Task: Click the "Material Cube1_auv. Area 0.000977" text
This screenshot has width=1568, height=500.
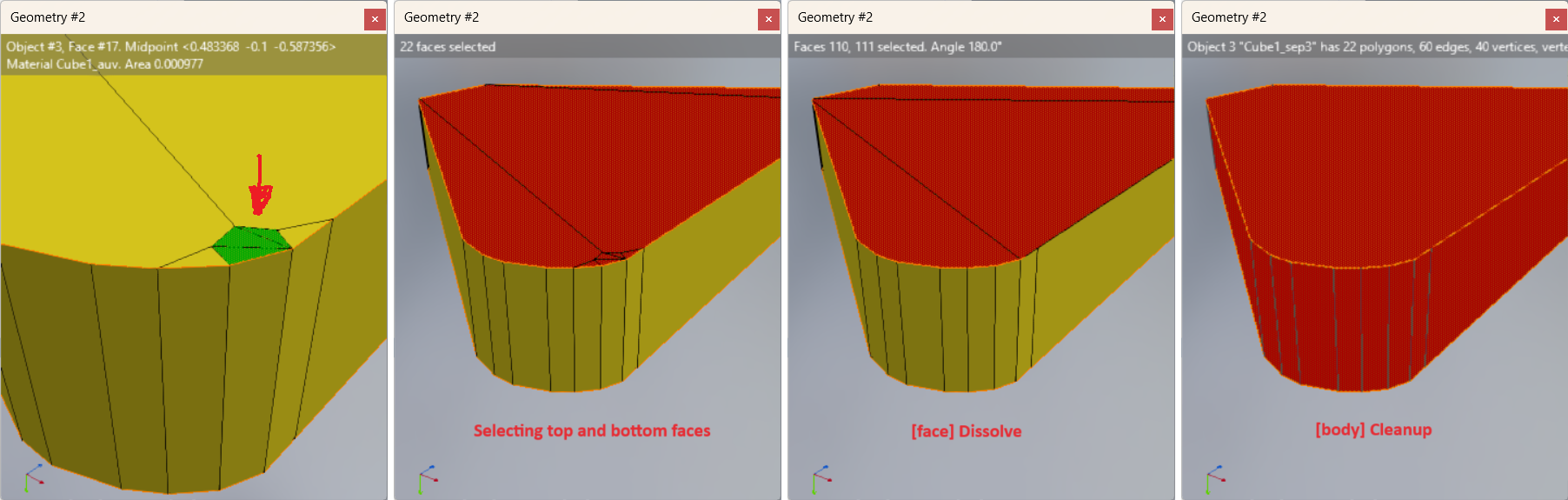Action: coord(105,64)
